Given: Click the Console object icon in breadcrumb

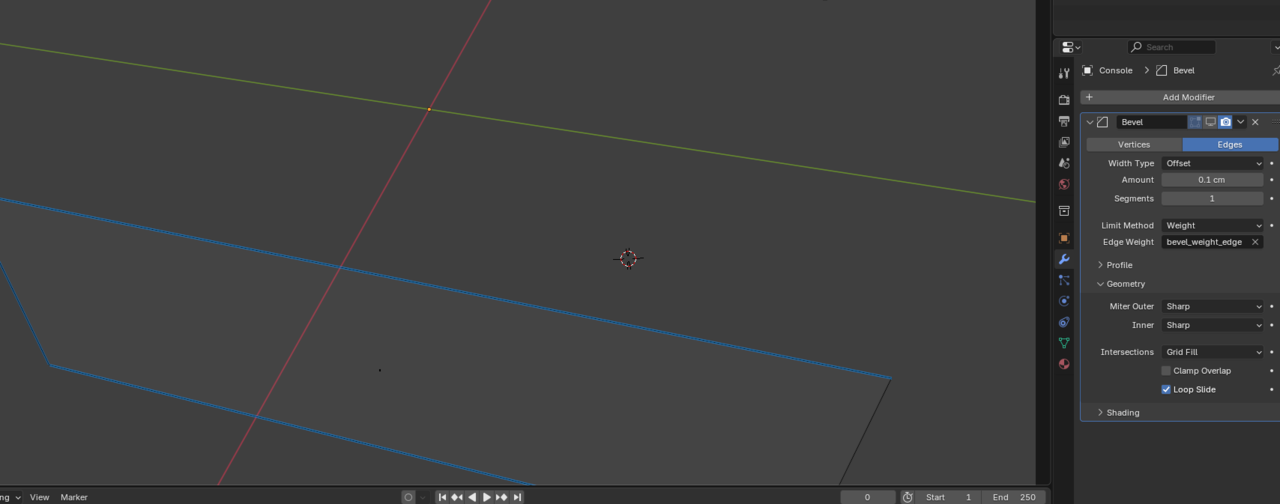Looking at the screenshot, I should tap(1088, 71).
